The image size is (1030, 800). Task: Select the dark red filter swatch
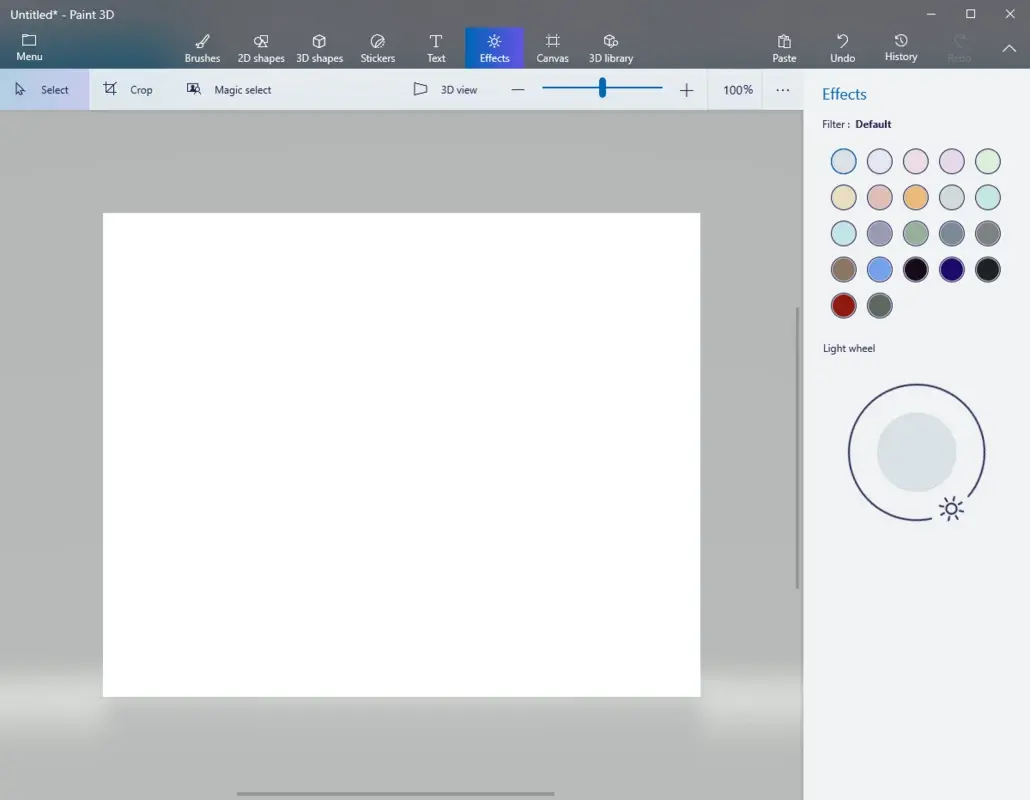point(843,305)
